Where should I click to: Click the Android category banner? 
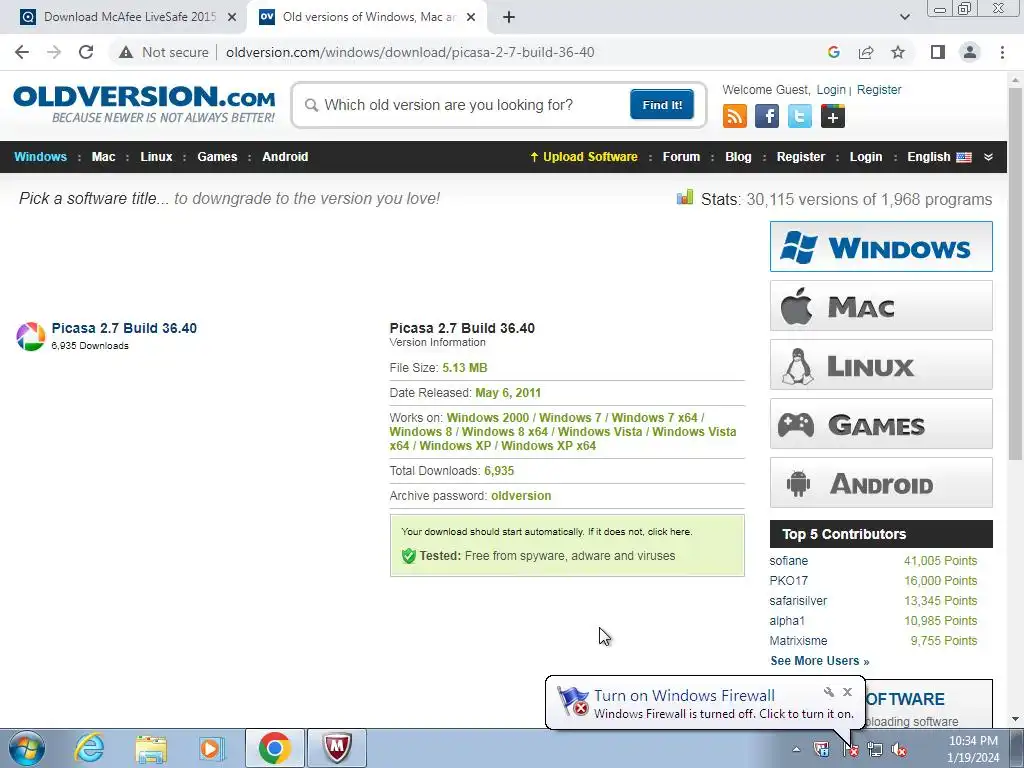(881, 483)
